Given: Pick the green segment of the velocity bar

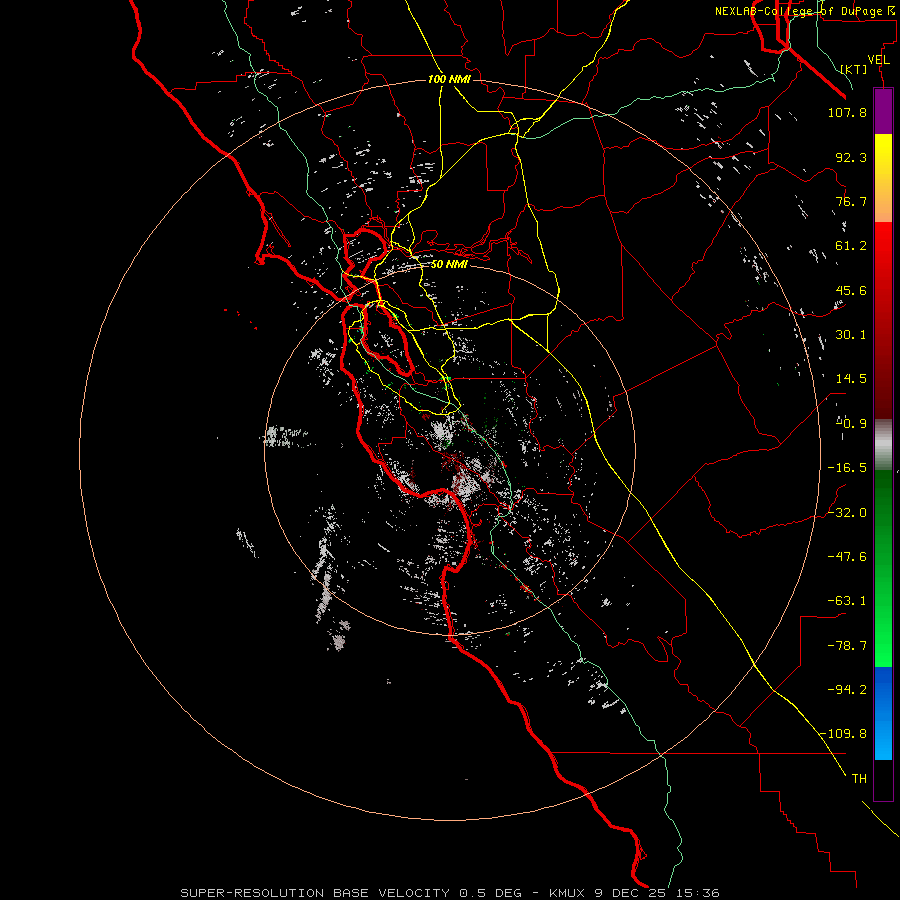Looking at the screenshot, I should [x=883, y=568].
